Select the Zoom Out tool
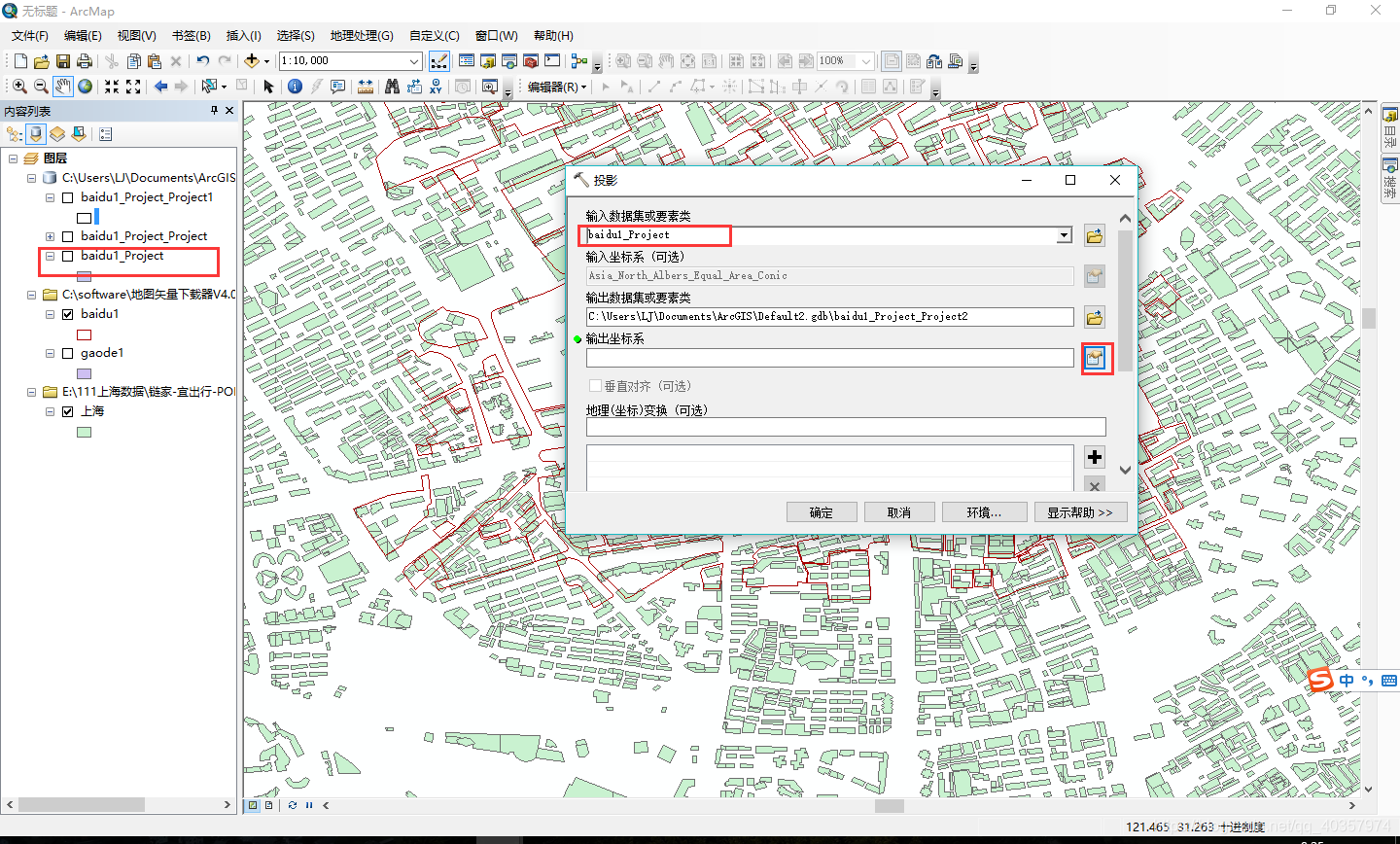Image resolution: width=1400 pixels, height=844 pixels. pos(41,87)
